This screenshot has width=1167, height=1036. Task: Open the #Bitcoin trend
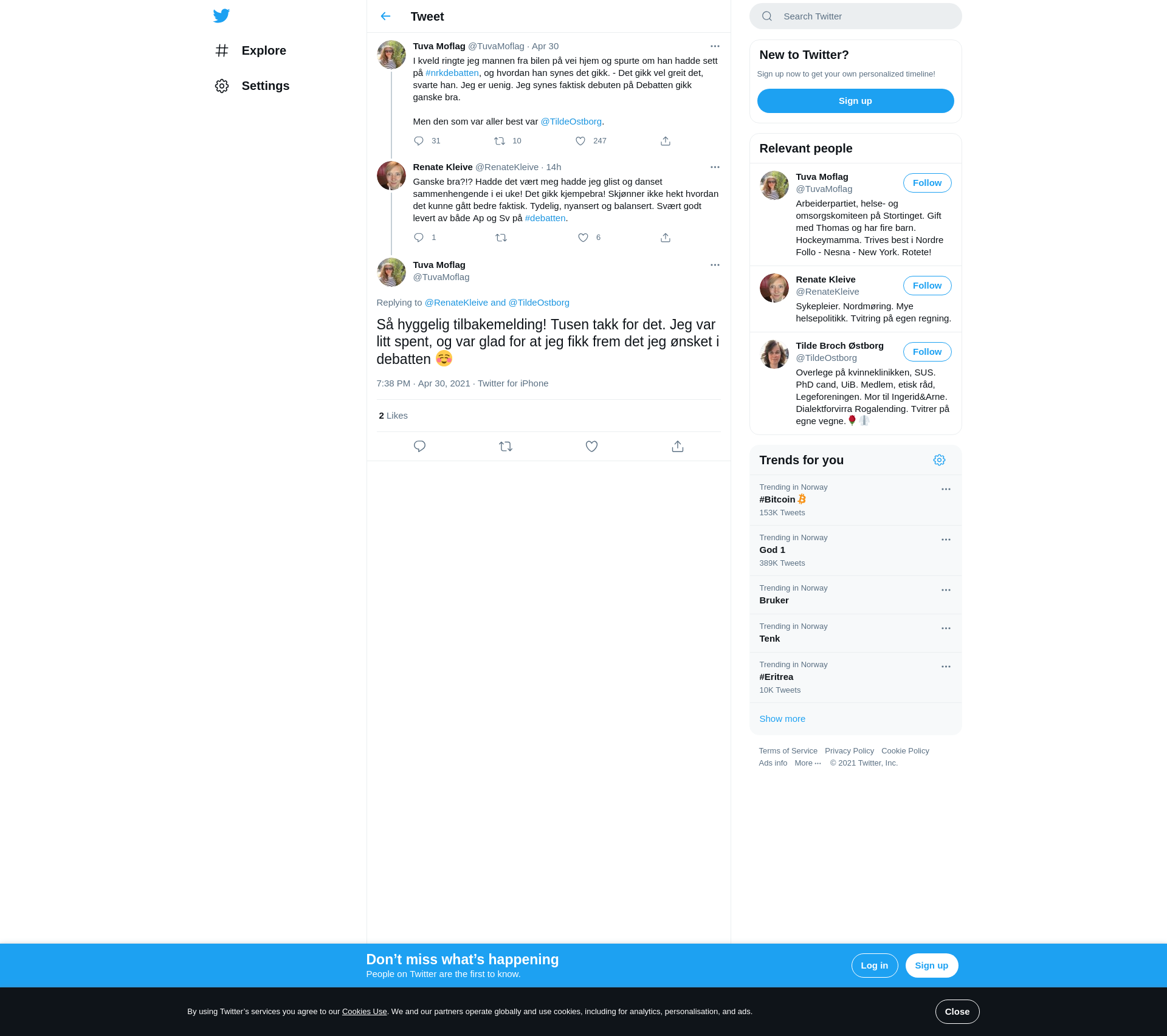(x=855, y=500)
